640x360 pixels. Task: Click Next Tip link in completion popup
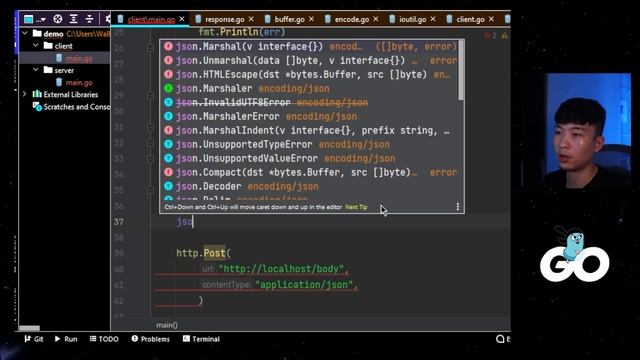click(x=356, y=207)
